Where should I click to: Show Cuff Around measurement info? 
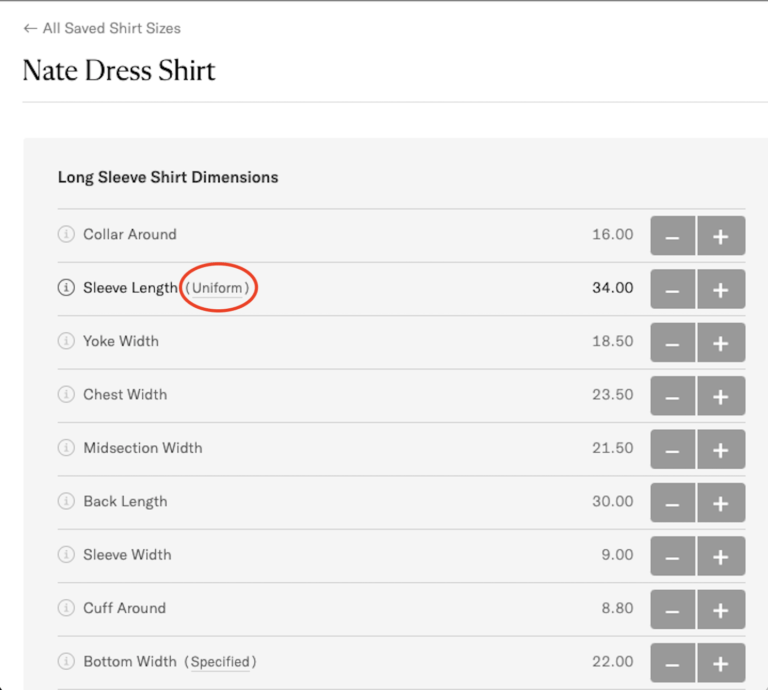pyautogui.click(x=66, y=608)
